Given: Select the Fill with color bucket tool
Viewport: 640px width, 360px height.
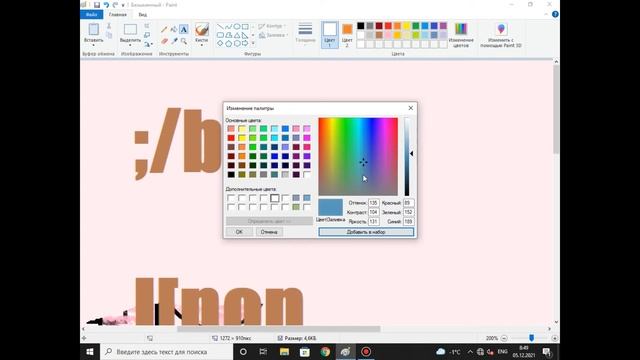Looking at the screenshot, I should coord(174,30).
